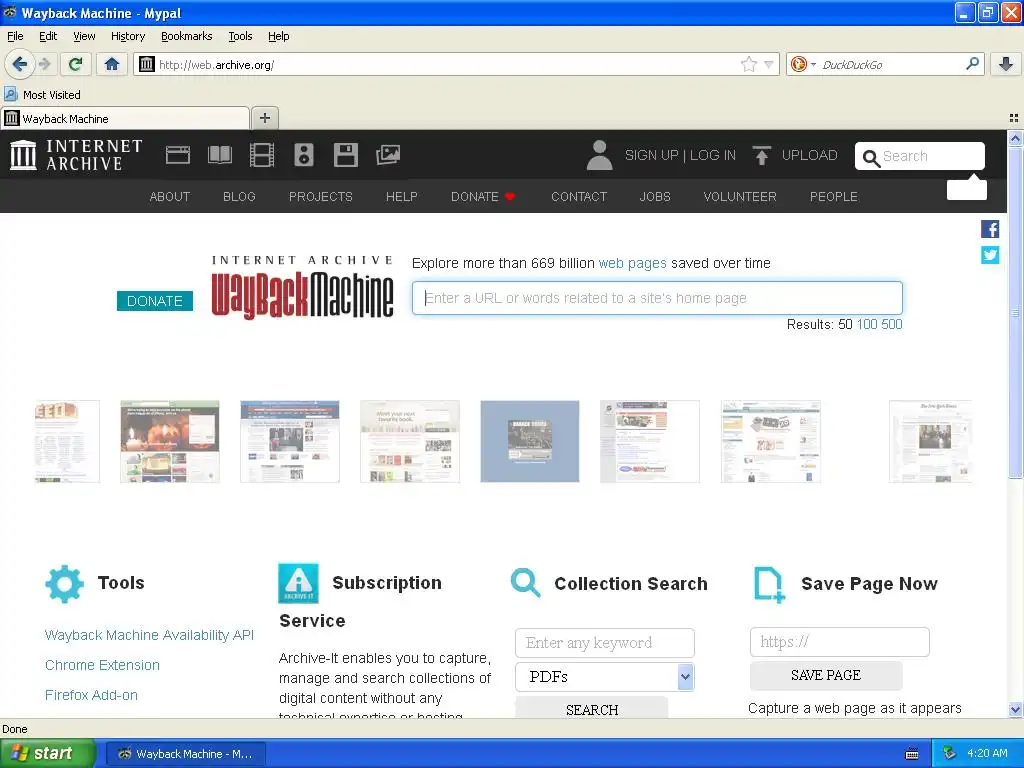This screenshot has height=768, width=1024.
Task: Click the SEARCH button under PDFs
Action: coord(592,709)
